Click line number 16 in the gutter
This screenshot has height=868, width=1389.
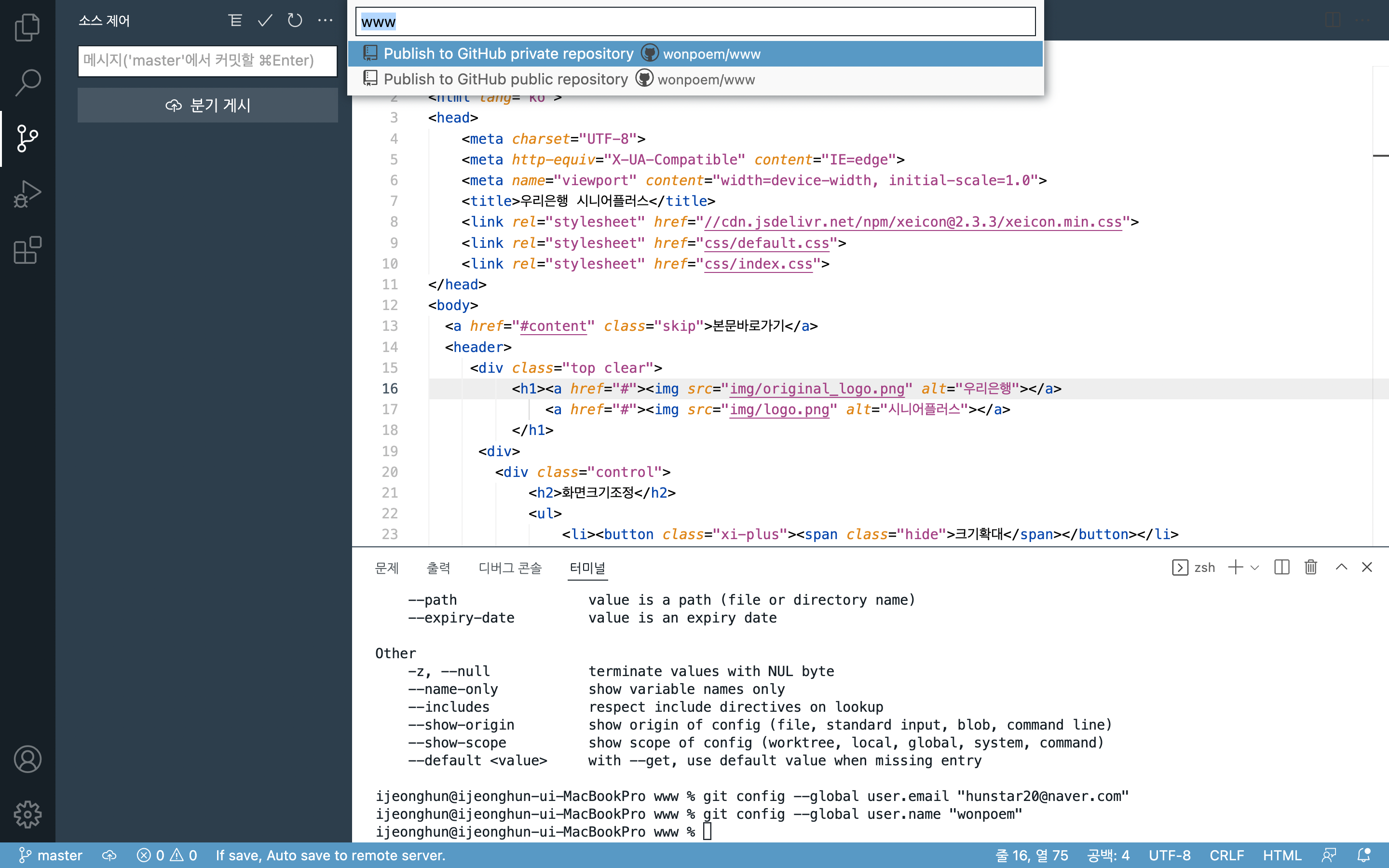tap(390, 389)
